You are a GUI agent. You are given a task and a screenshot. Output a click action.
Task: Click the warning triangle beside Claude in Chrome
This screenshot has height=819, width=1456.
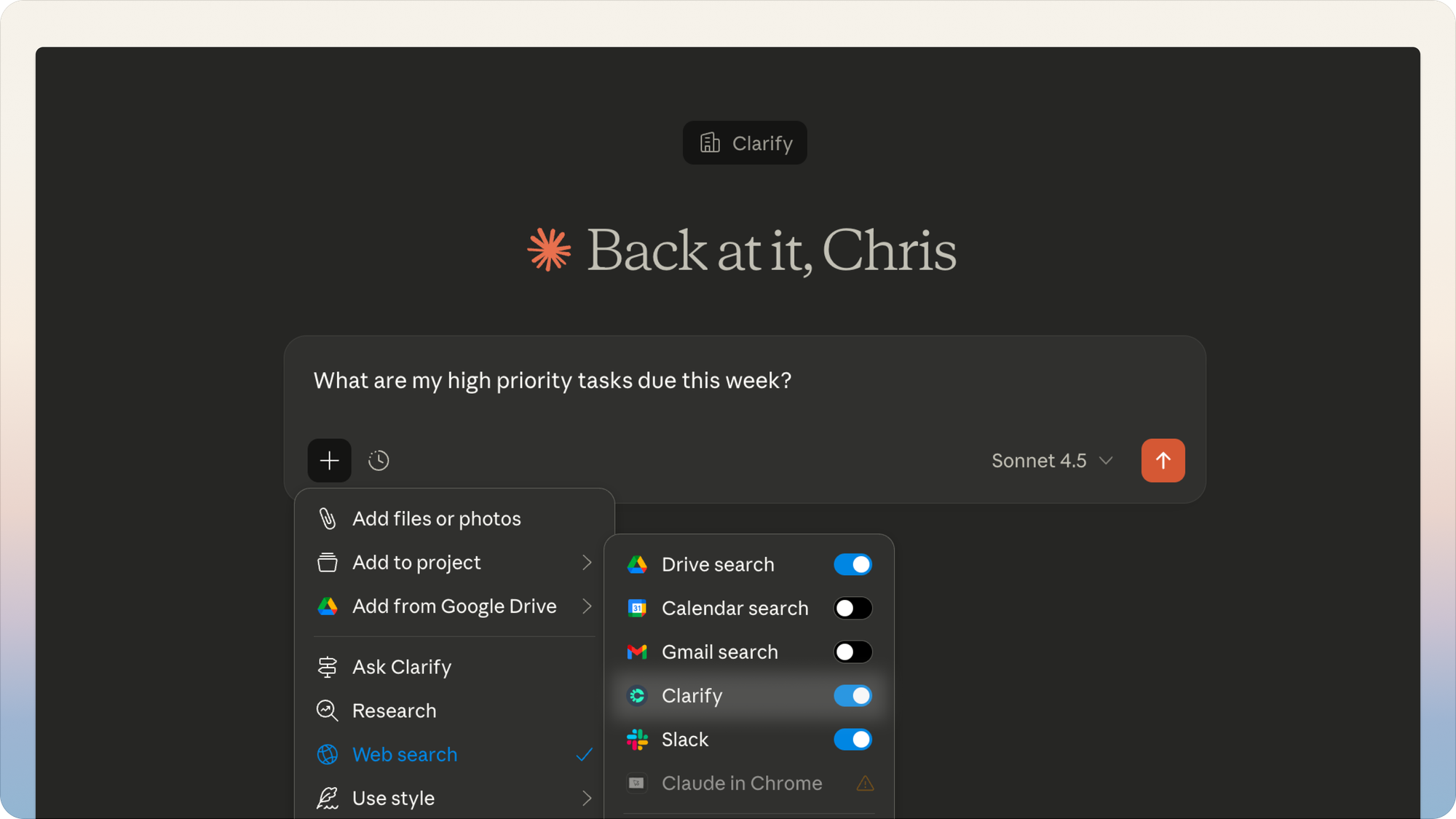865,783
